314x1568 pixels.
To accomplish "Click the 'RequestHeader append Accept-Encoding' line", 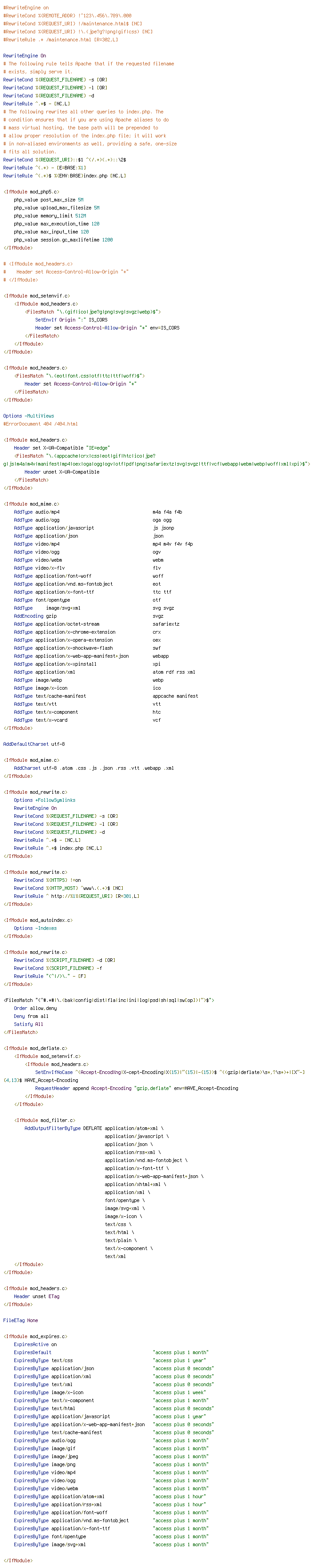I will tap(137, 1088).
